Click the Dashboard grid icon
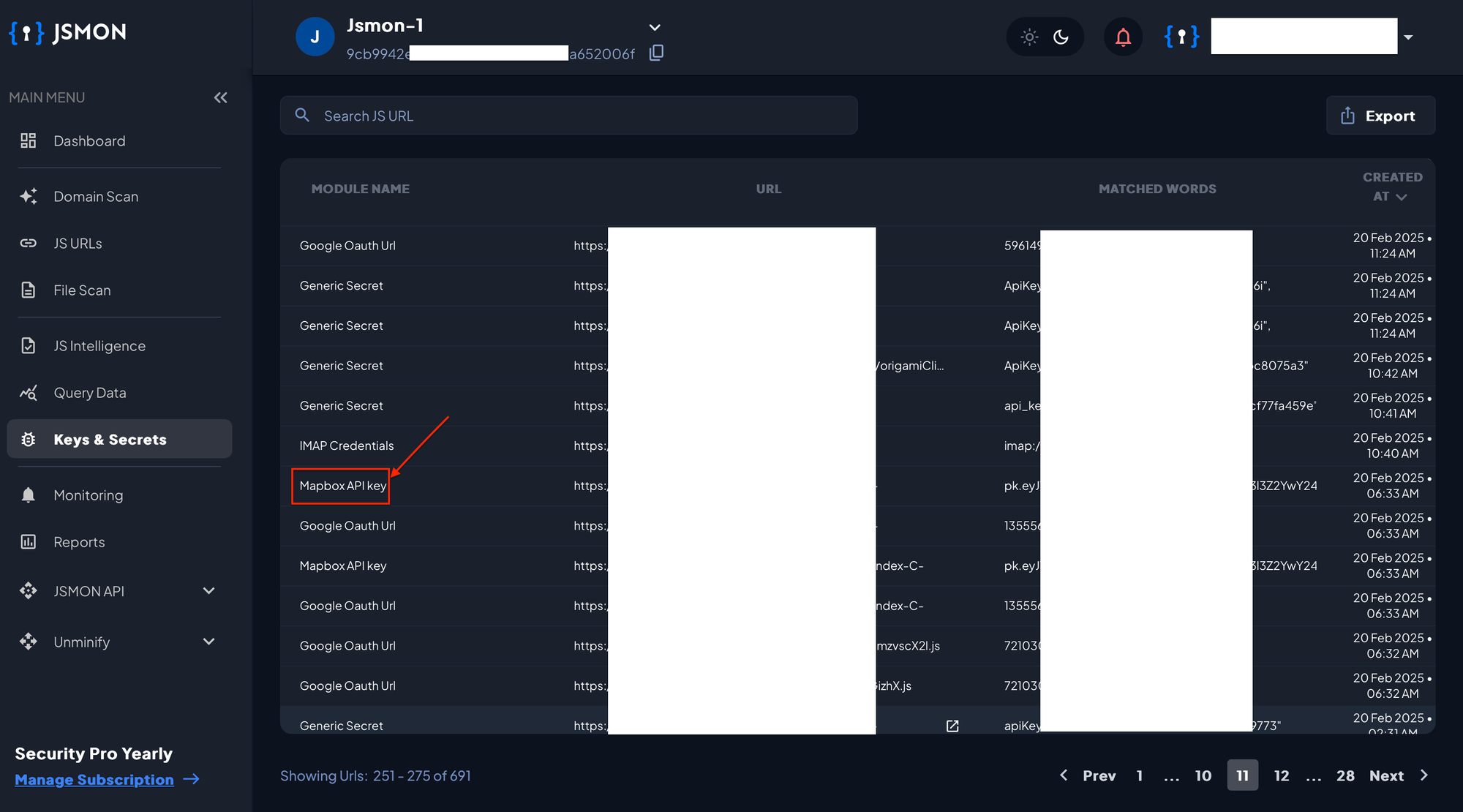Image resolution: width=1463 pixels, height=812 pixels. coord(28,140)
